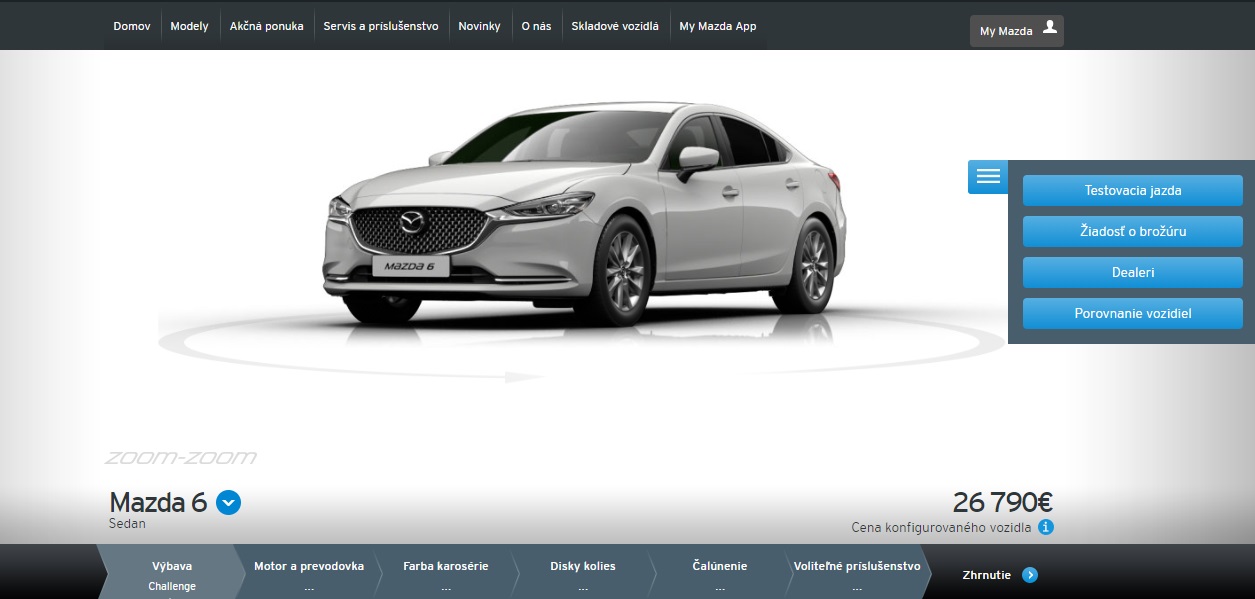Click the 26 790€ price text
The image size is (1255, 599).
pos(1002,503)
